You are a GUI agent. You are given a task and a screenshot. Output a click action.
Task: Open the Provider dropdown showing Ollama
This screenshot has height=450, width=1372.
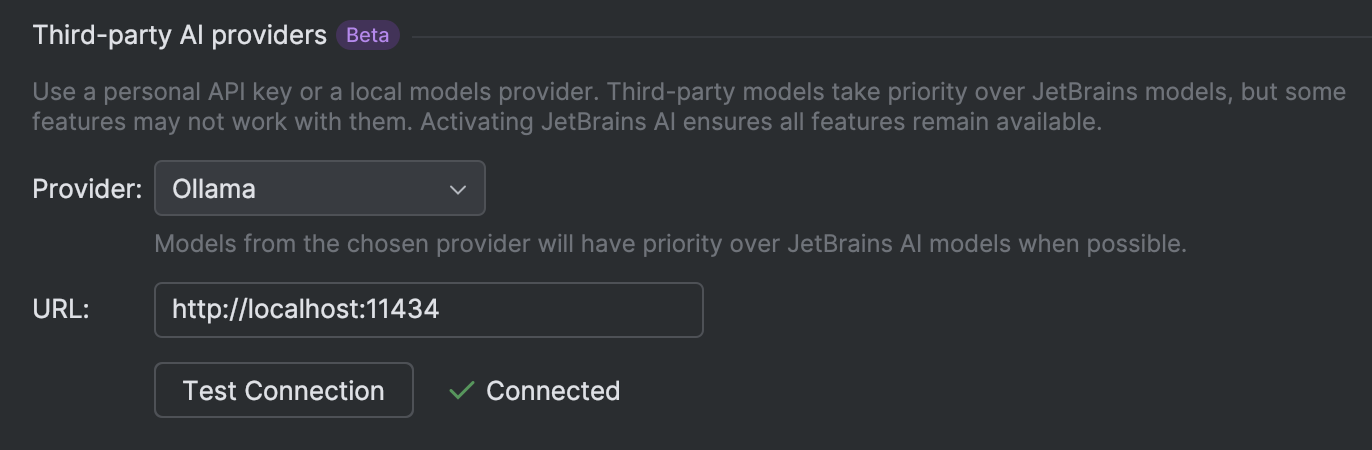pyautogui.click(x=319, y=188)
